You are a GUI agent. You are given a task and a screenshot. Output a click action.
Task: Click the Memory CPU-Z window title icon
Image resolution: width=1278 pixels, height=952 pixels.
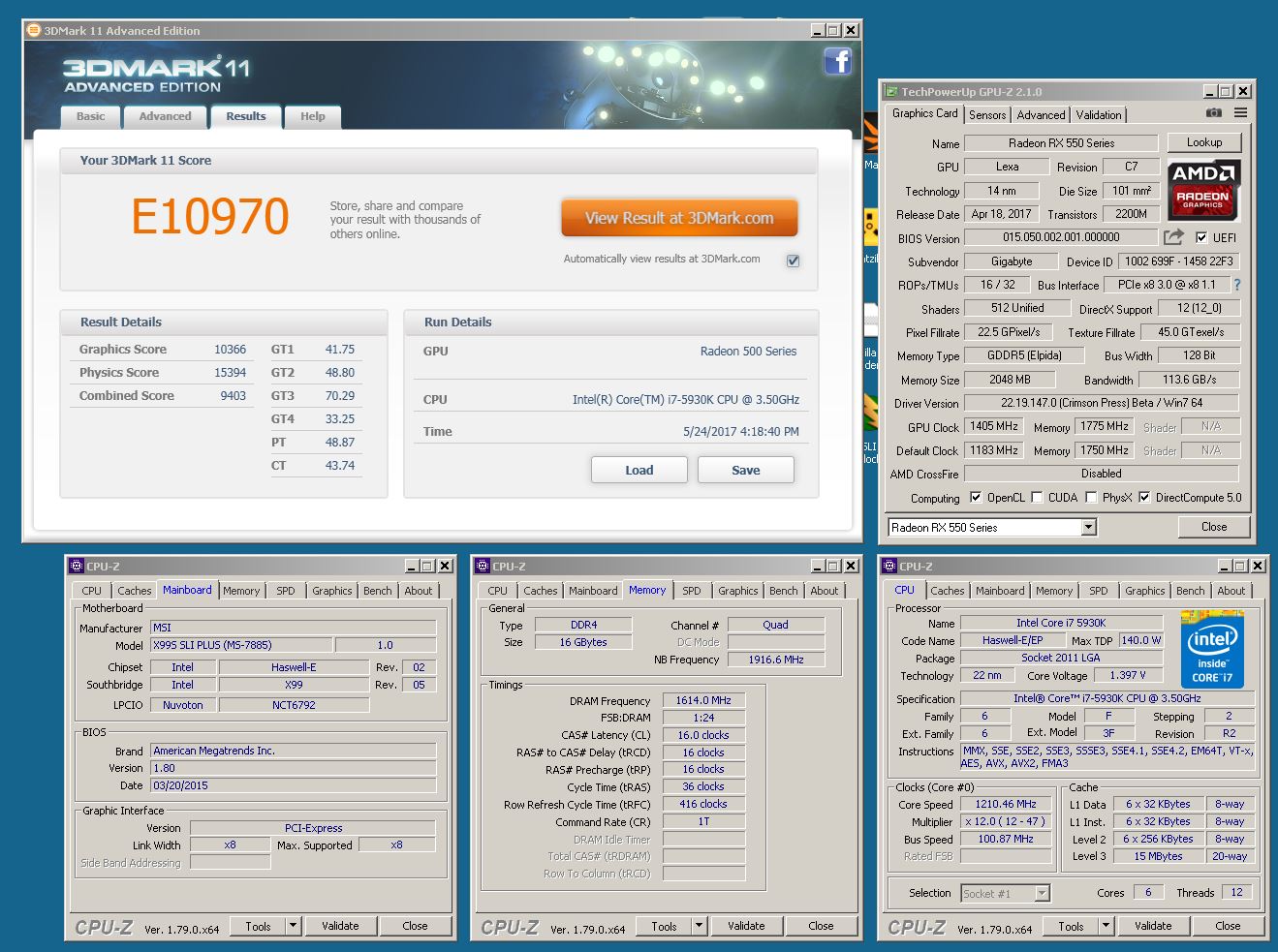[x=483, y=566]
